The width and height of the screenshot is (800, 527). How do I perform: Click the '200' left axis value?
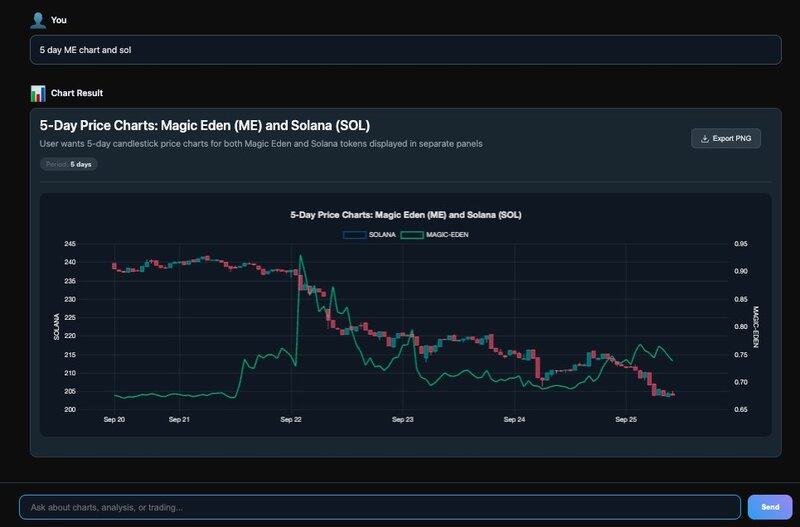[70, 409]
